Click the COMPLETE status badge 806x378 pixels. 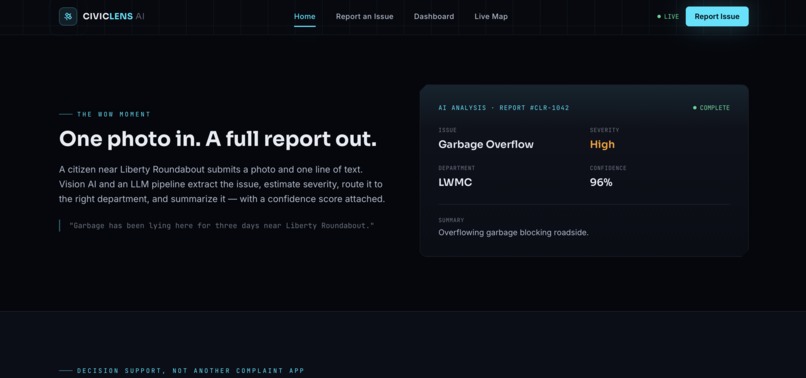coord(711,108)
